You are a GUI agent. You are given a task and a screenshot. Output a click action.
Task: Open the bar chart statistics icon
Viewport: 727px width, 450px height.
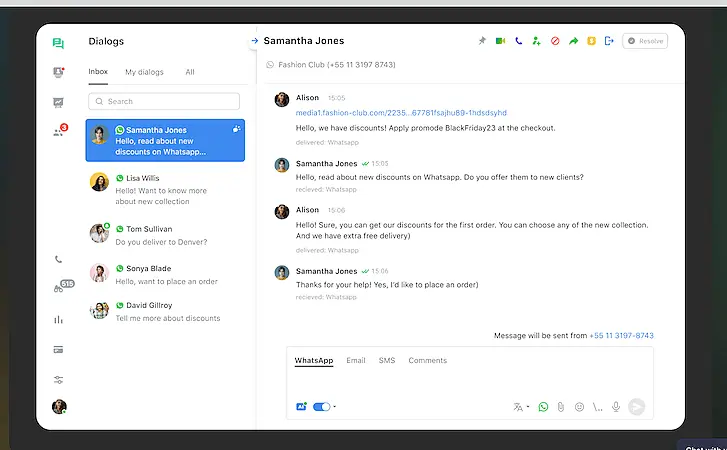point(58,320)
